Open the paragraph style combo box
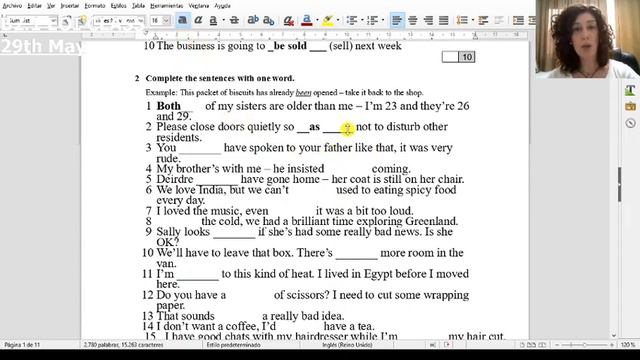640x360 pixels. (32, 20)
